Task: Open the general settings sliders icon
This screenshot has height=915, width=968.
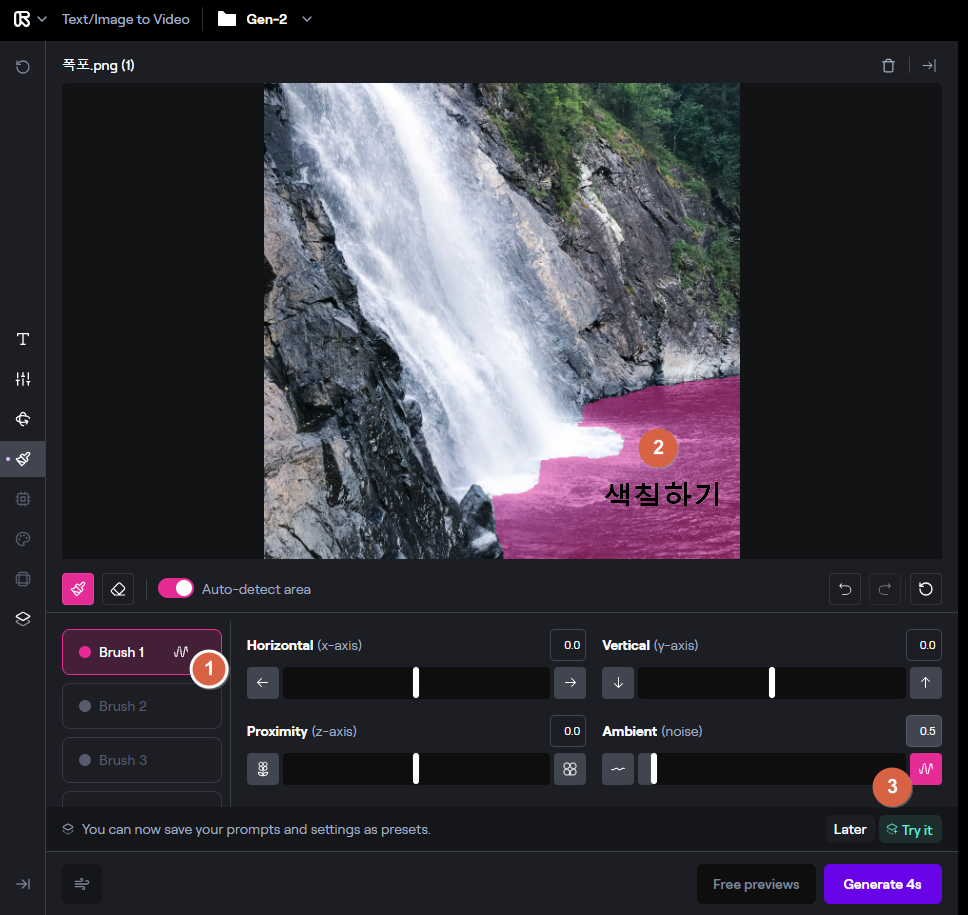Action: pos(23,379)
